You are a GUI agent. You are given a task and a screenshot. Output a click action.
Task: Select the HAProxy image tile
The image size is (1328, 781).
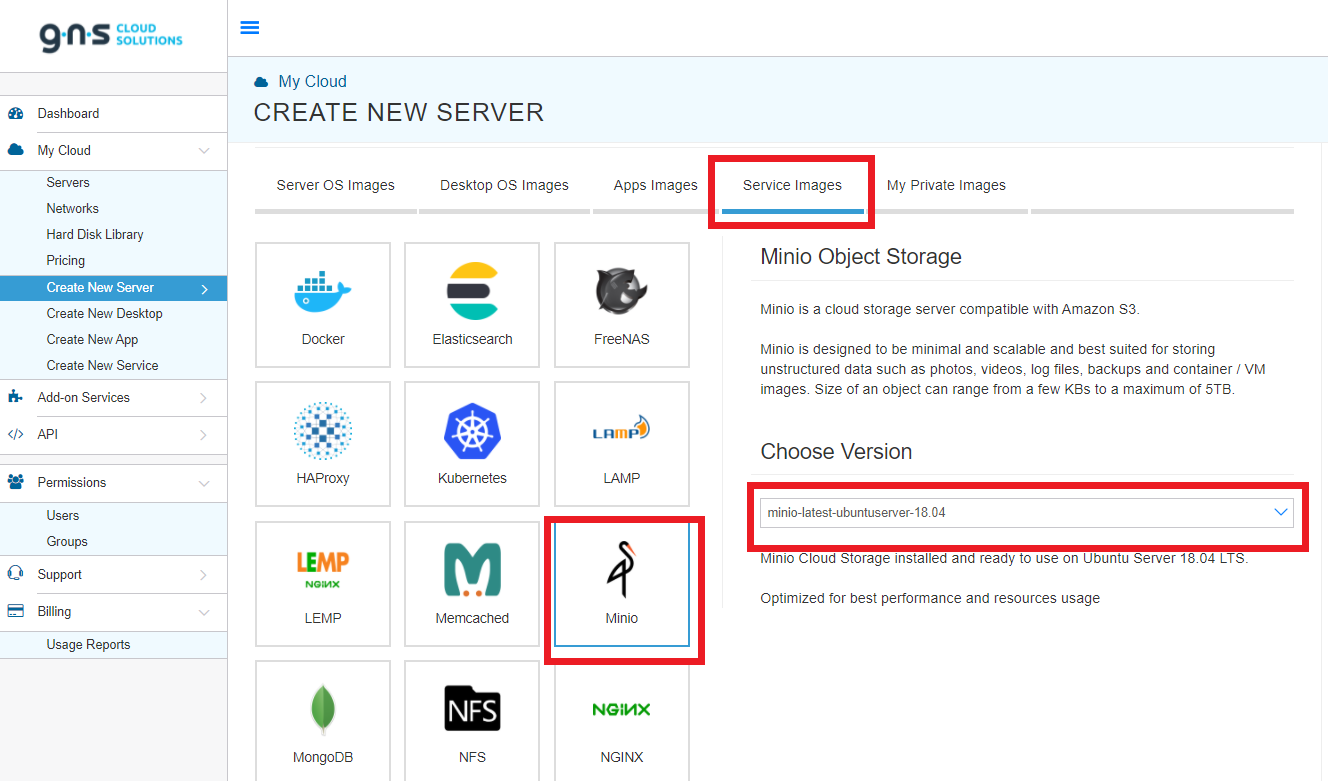tap(323, 444)
